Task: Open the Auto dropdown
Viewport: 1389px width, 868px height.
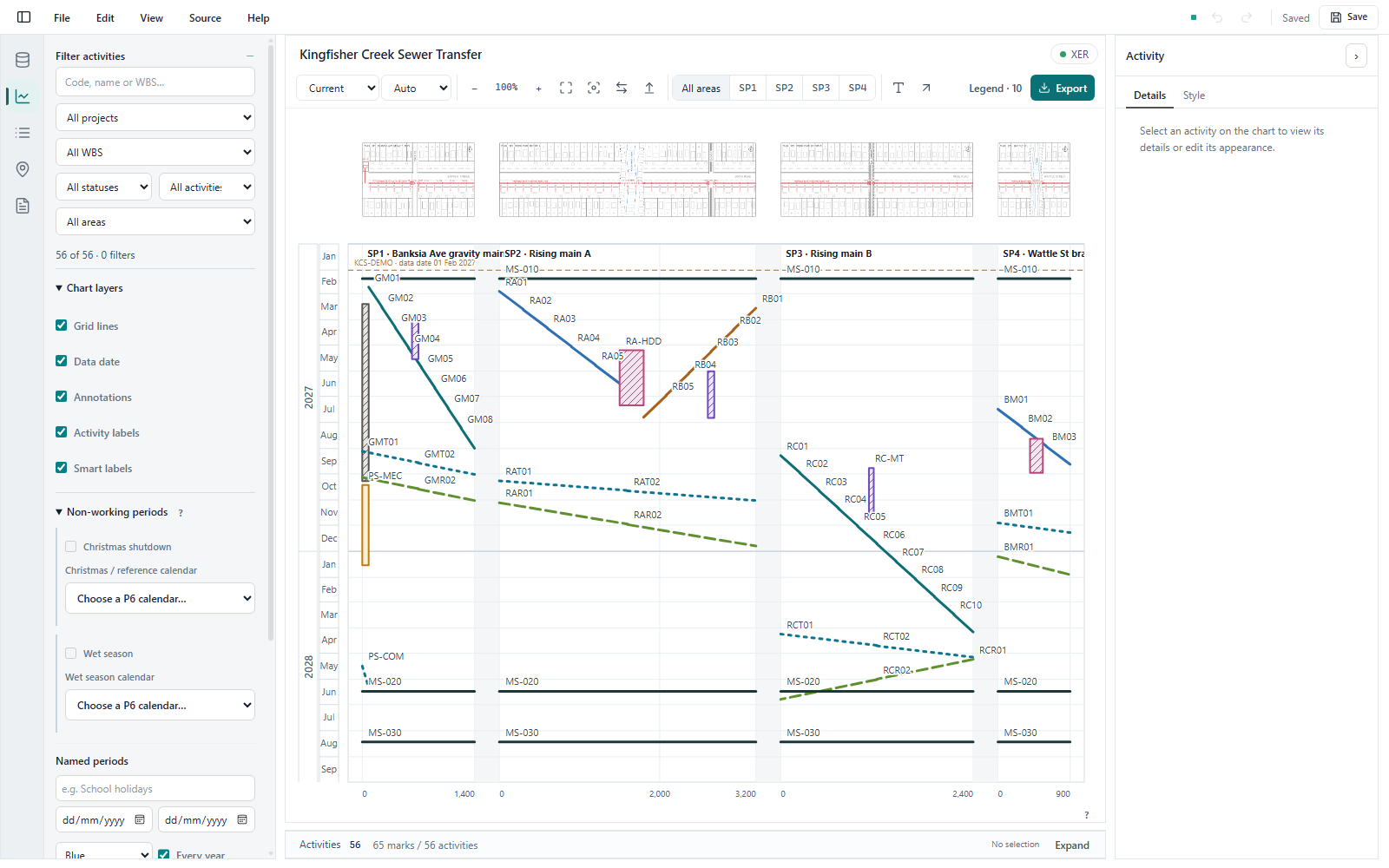Action: 417,88
